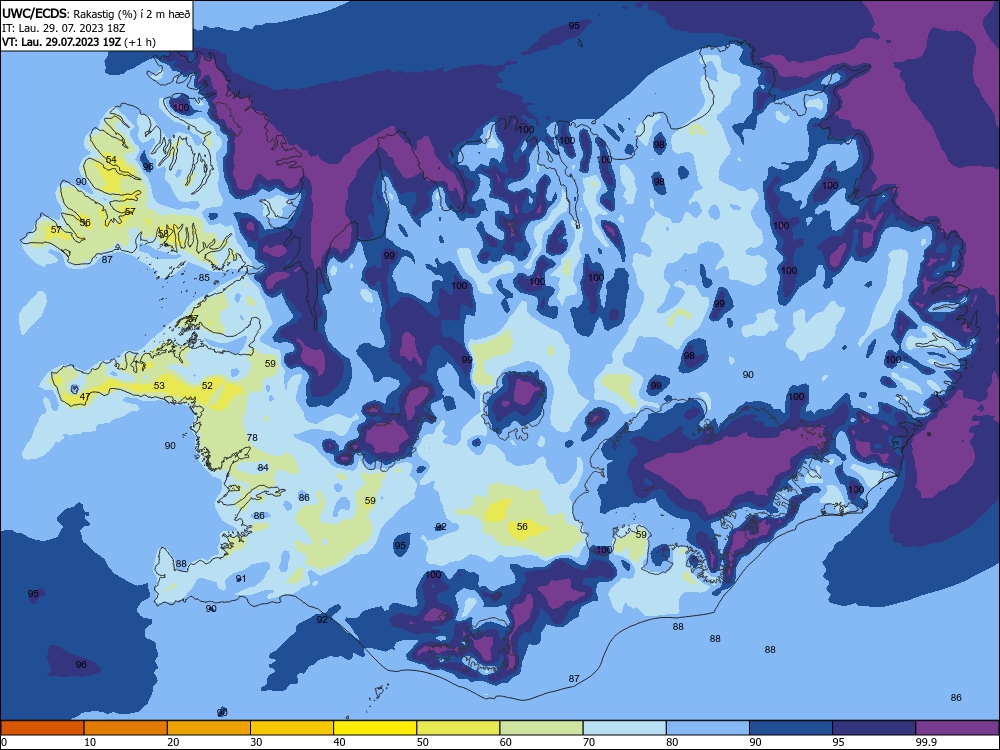Screen dimensions: 1000x750
Task: Click the light blue 80–90 legend swatch
Action: click(708, 728)
